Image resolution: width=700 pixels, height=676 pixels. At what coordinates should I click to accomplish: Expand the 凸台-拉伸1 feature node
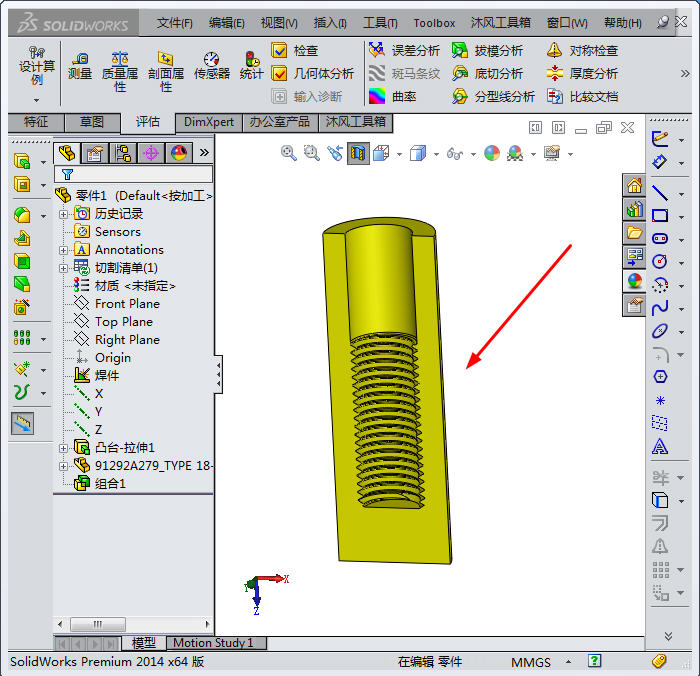coord(64,448)
